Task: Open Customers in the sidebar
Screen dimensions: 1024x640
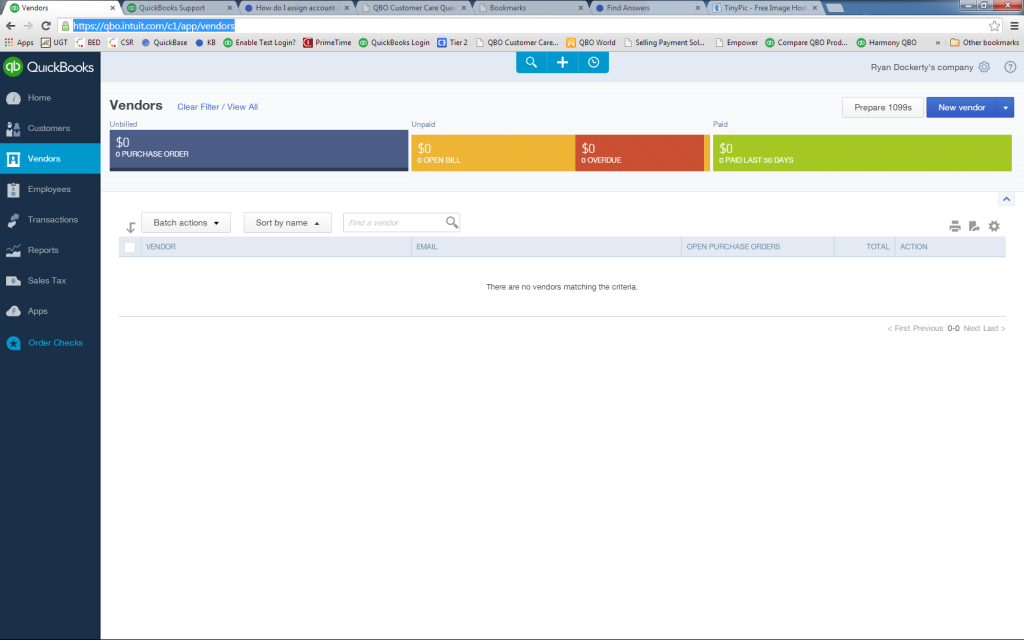Action: point(50,128)
